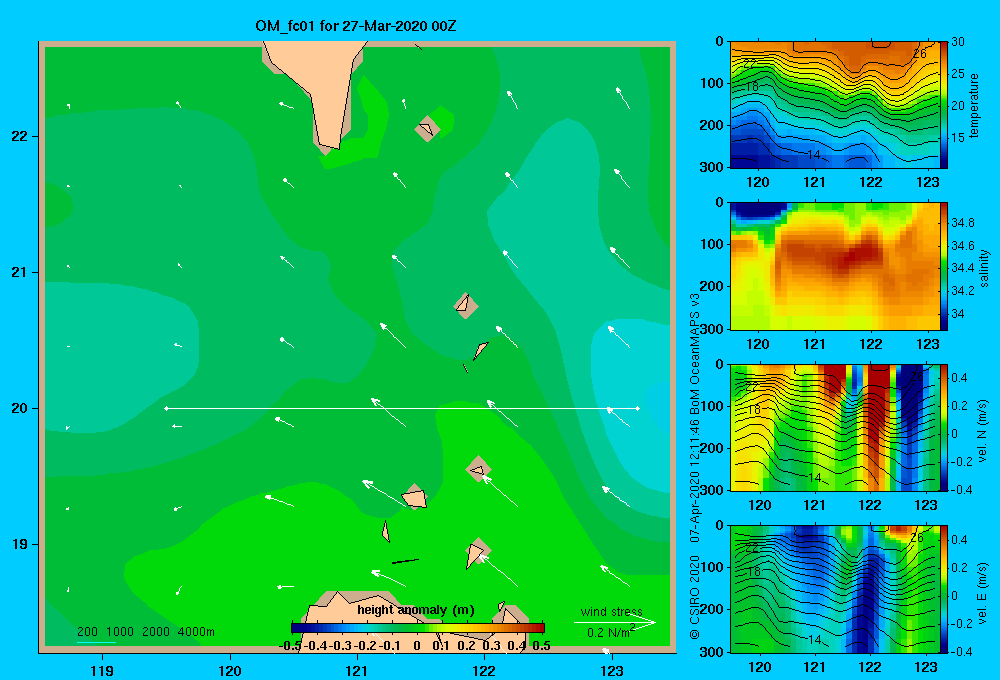The width and height of the screenshot is (1000, 680).
Task: Click the CSIRO BoM OceanMAPS copyright text
Action: coord(695,466)
